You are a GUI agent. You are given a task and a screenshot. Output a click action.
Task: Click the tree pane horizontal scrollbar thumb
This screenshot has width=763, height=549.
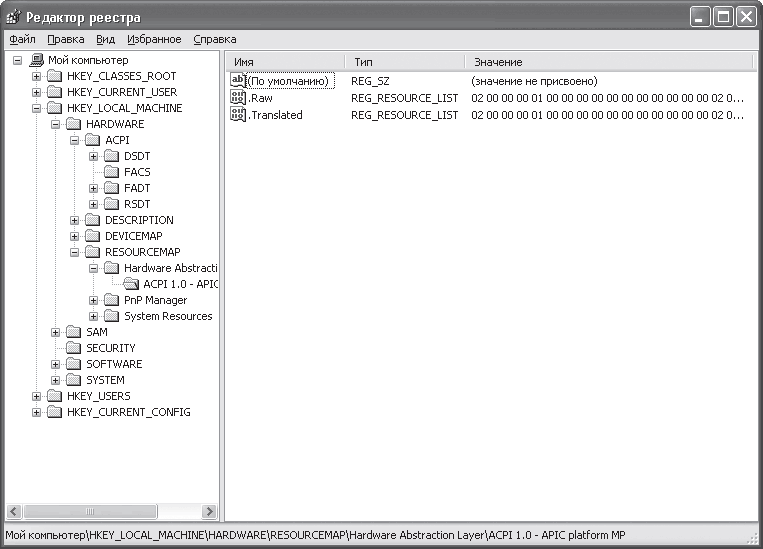coord(90,512)
